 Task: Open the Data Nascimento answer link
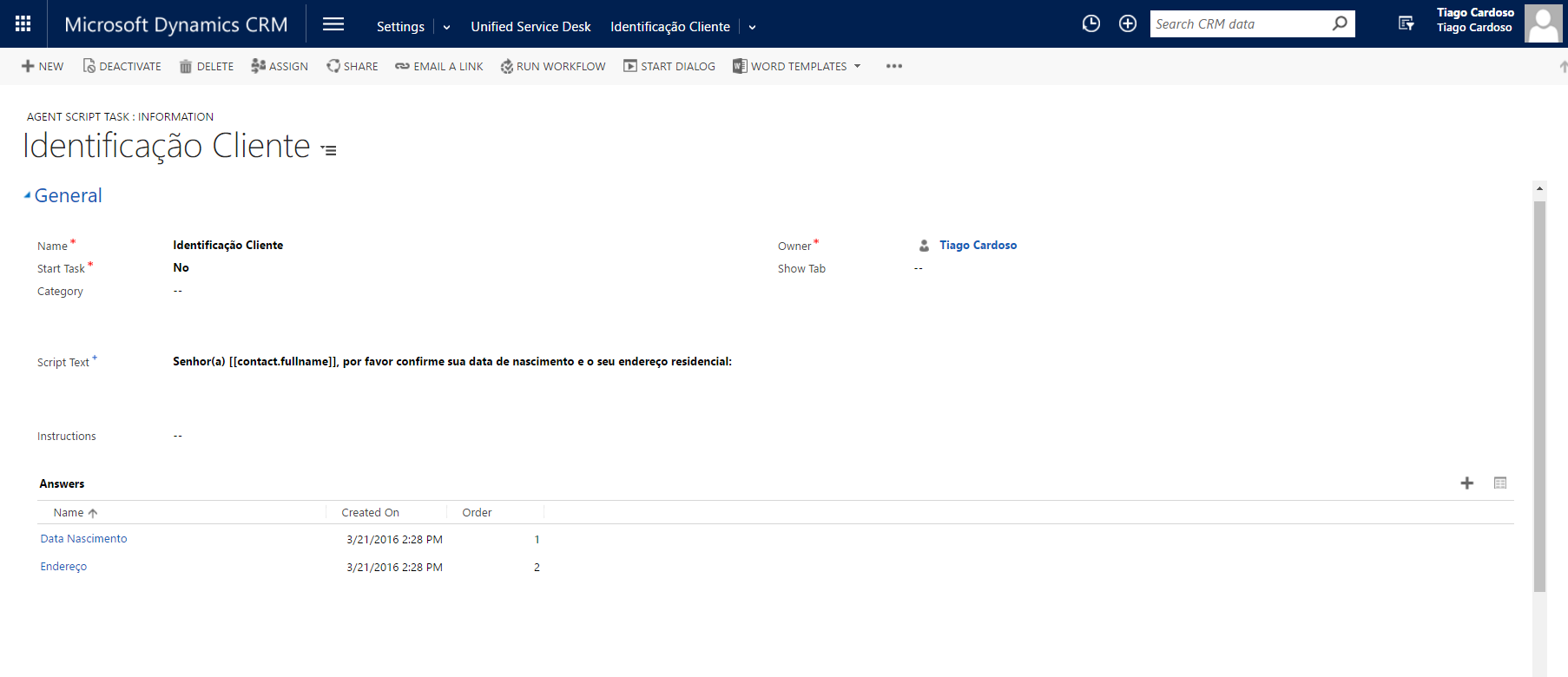pos(83,539)
